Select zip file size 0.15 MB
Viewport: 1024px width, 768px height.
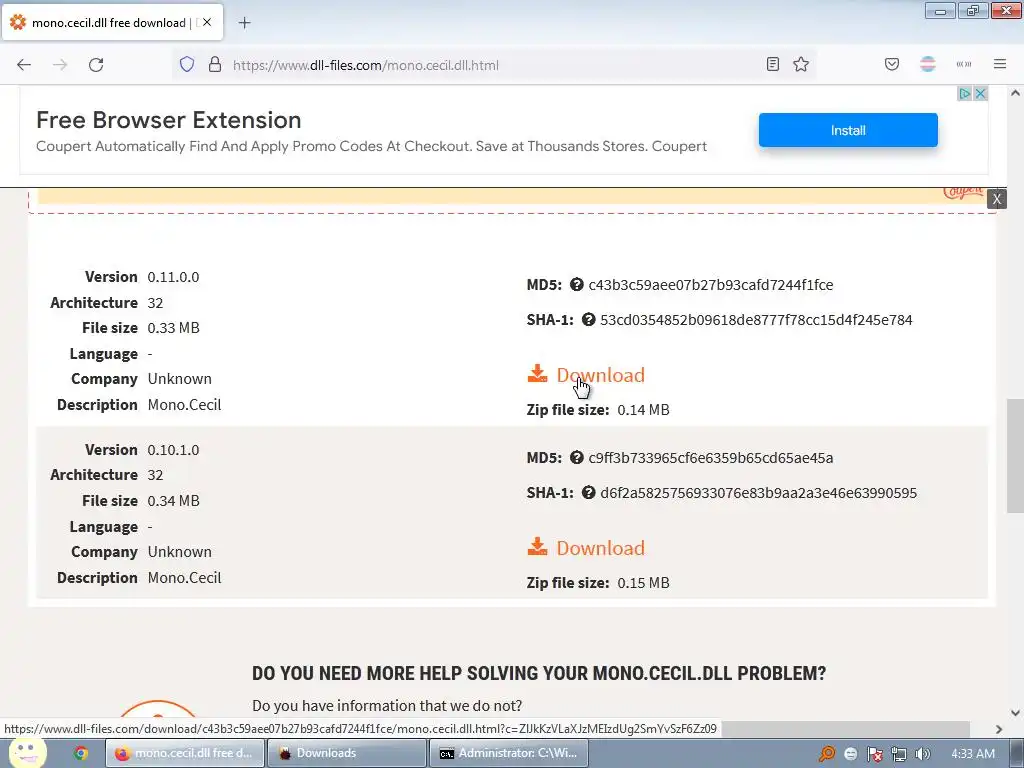pyautogui.click(x=643, y=583)
